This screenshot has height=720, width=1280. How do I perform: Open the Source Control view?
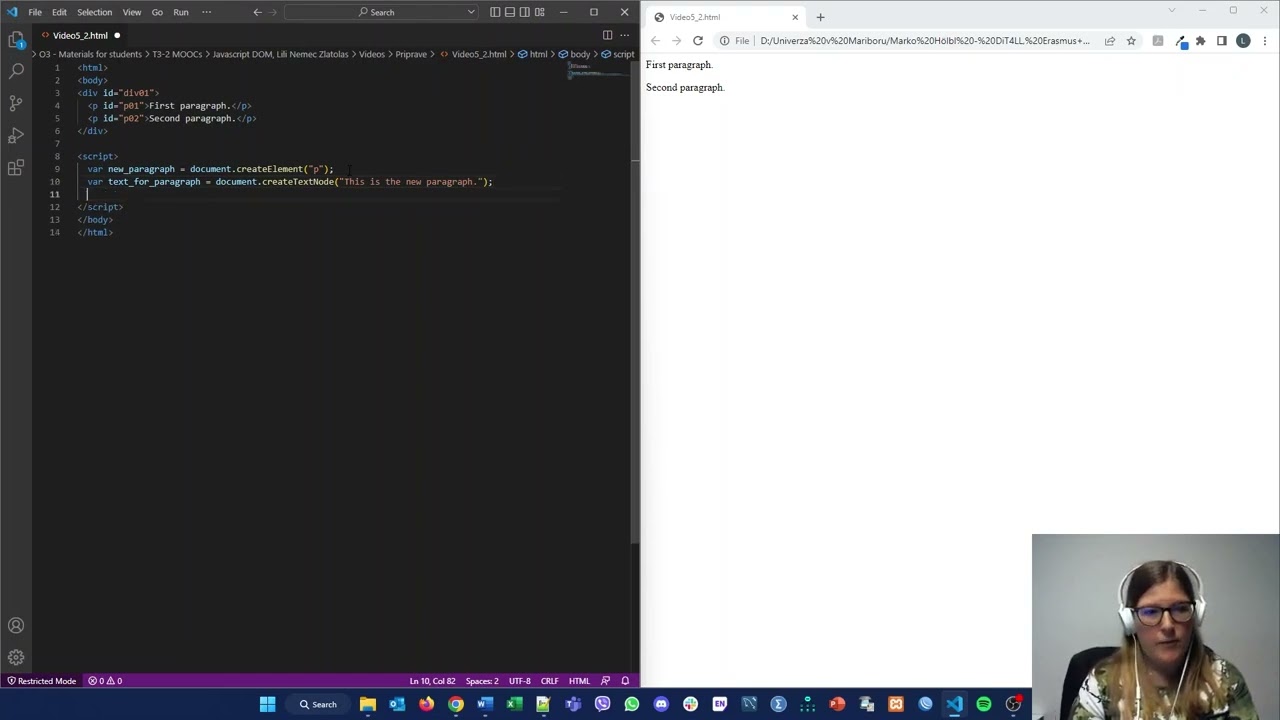(x=16, y=103)
